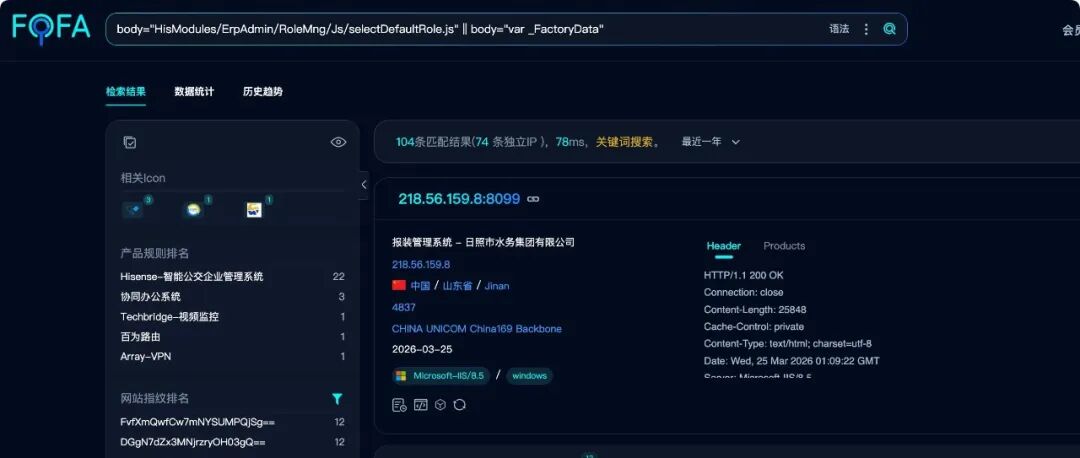Open the certificate/document icon under the result
Image resolution: width=1080 pixels, height=458 pixels.
[x=399, y=405]
